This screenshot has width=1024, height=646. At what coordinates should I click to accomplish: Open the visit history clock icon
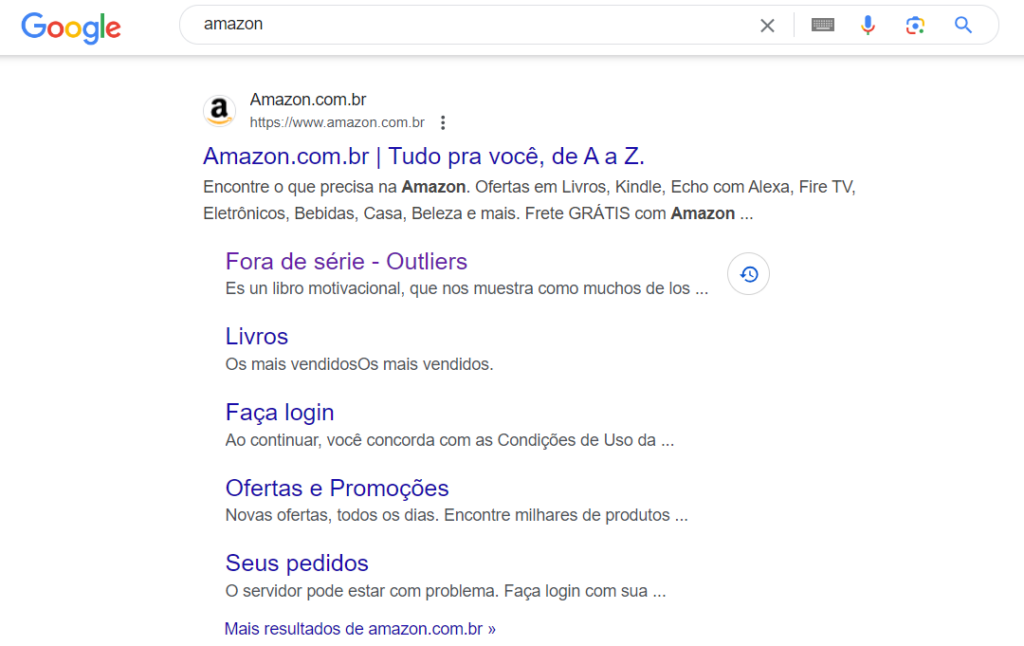click(x=748, y=274)
